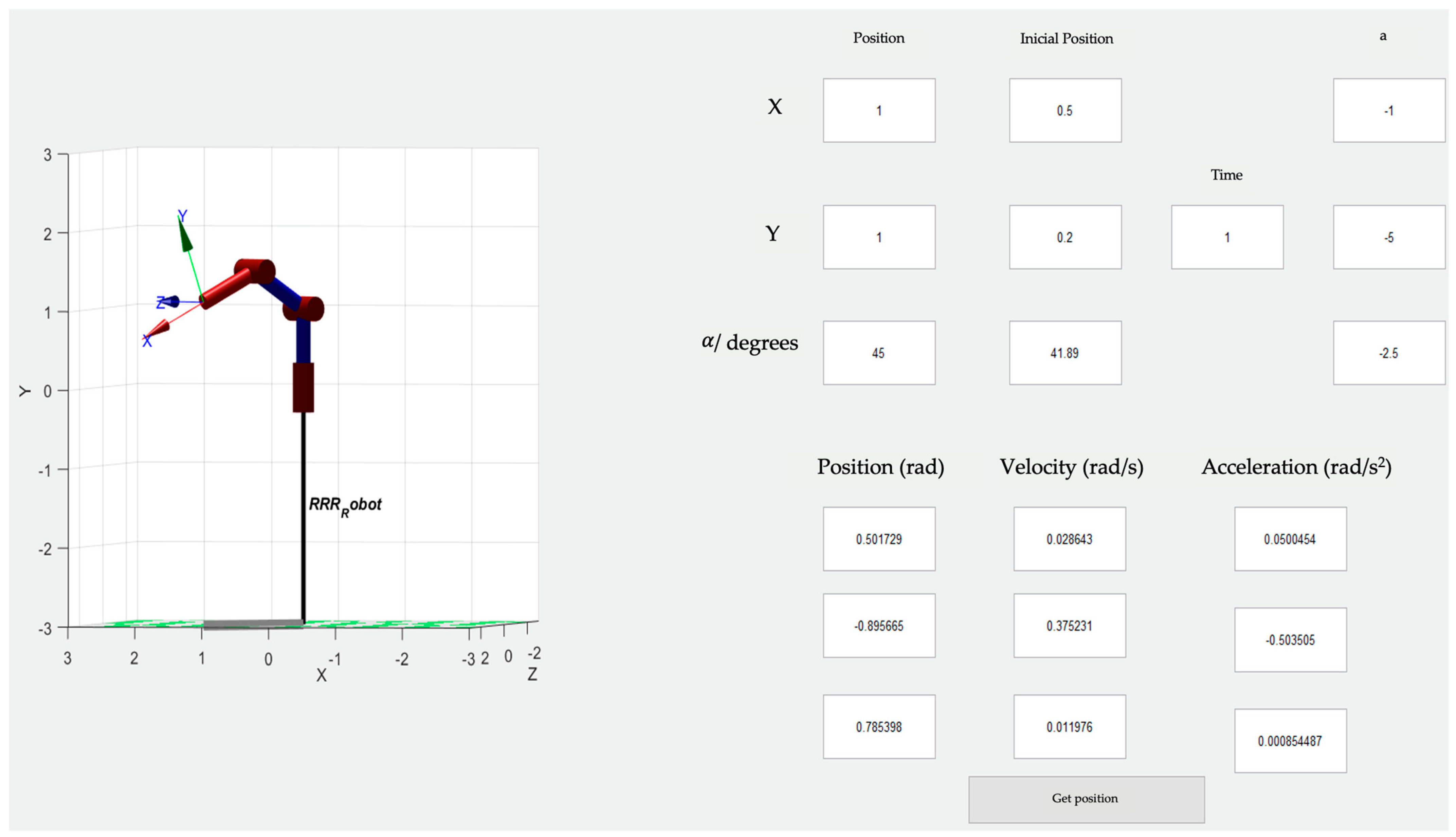This screenshot has width=1456, height=837.
Task: Click the 'a' field containing -1
Action: click(x=1389, y=110)
